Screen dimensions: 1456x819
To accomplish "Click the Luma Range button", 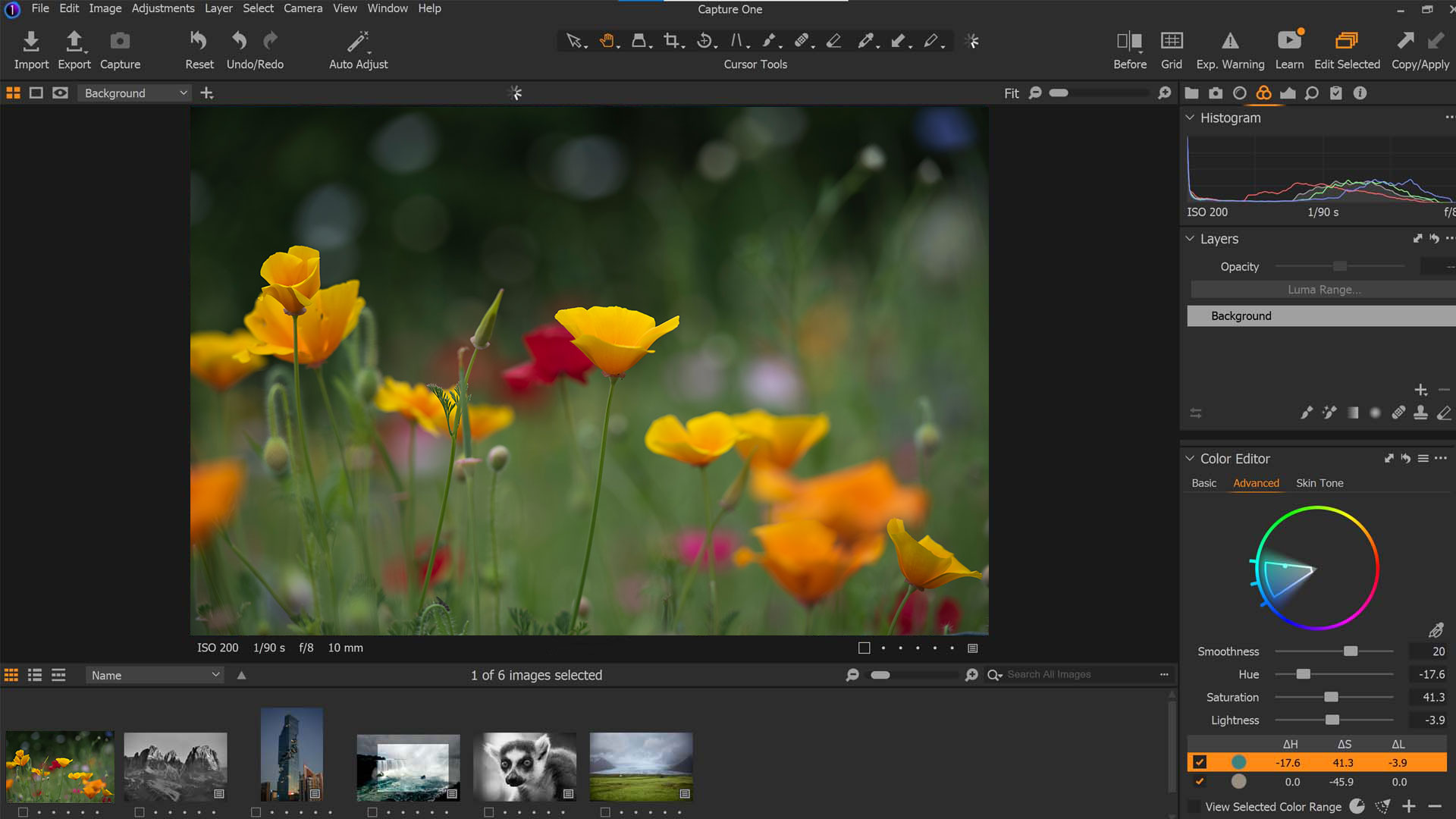I will [x=1323, y=289].
